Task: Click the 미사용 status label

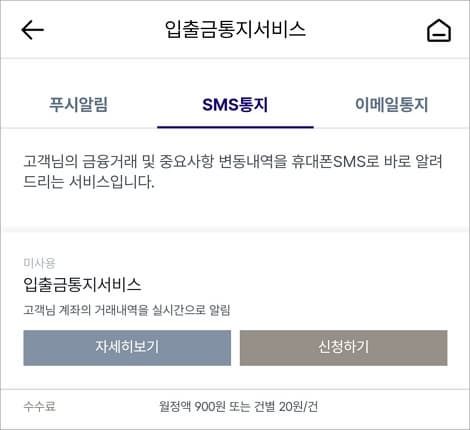Action: pos(39,263)
